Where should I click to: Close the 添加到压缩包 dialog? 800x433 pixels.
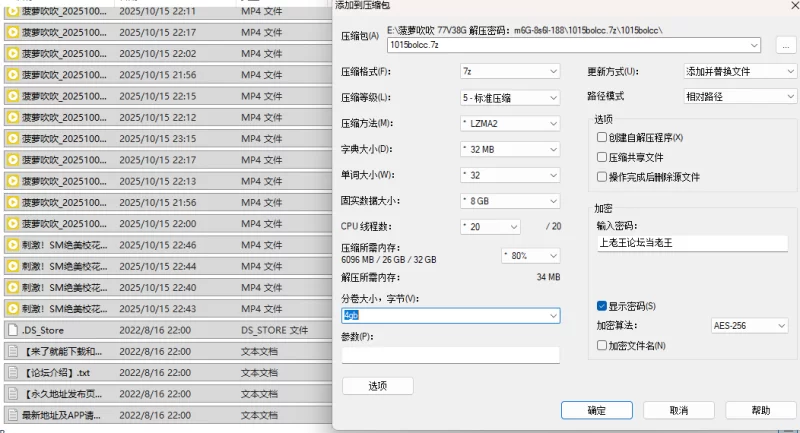pos(794,5)
